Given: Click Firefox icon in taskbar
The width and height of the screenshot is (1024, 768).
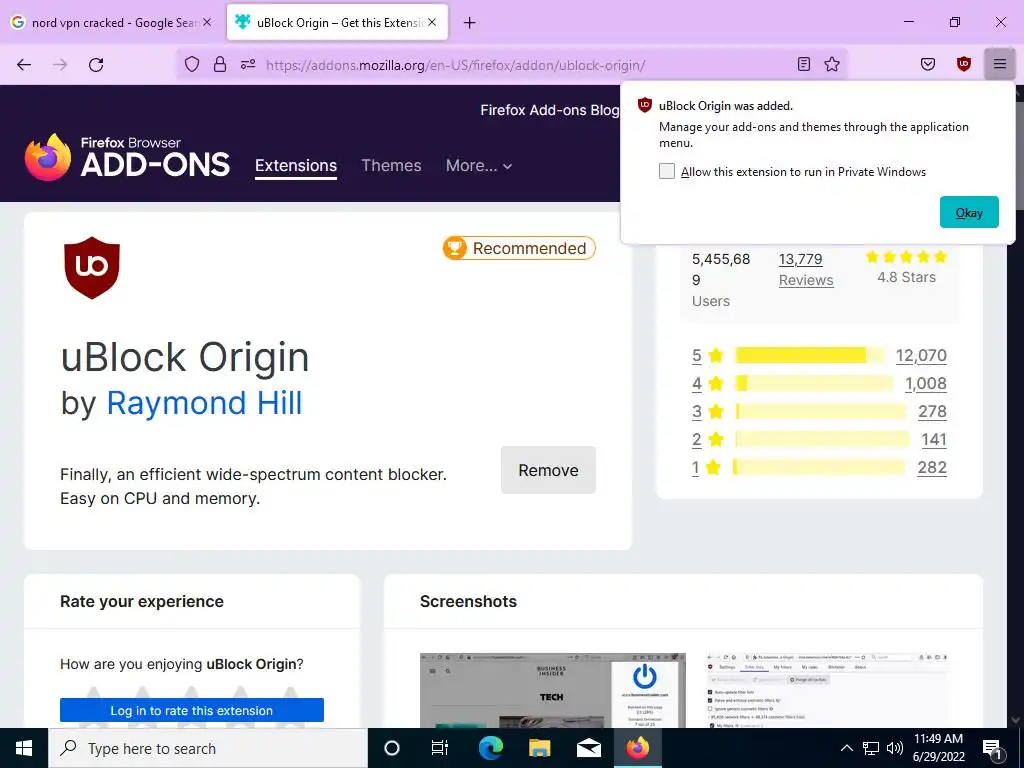Looking at the screenshot, I should click(x=637, y=748).
